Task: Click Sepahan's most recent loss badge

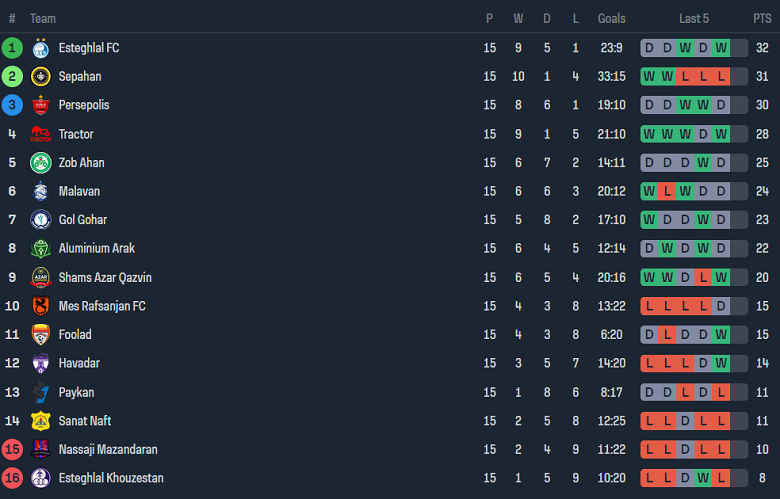Action: (x=721, y=77)
